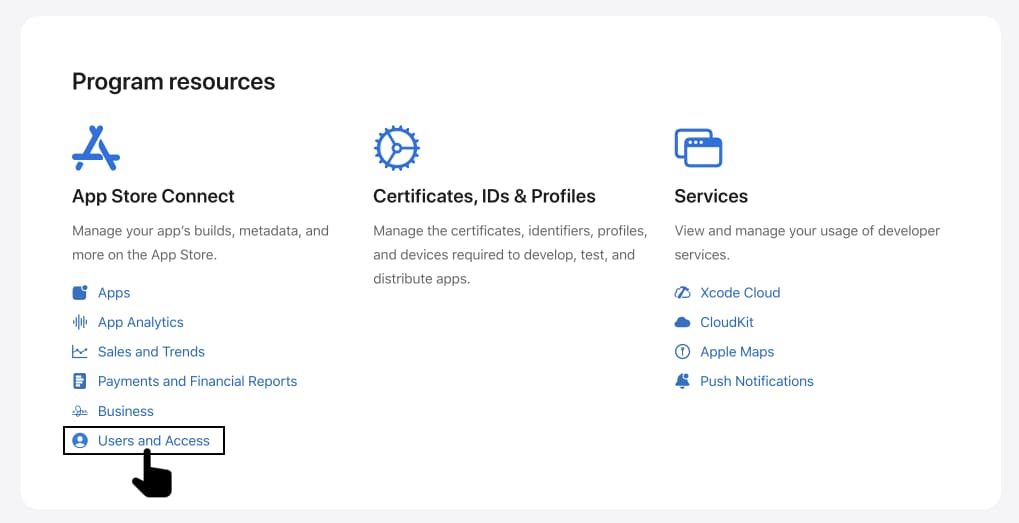Click the cloud icon beside CloudKit

pyautogui.click(x=682, y=322)
